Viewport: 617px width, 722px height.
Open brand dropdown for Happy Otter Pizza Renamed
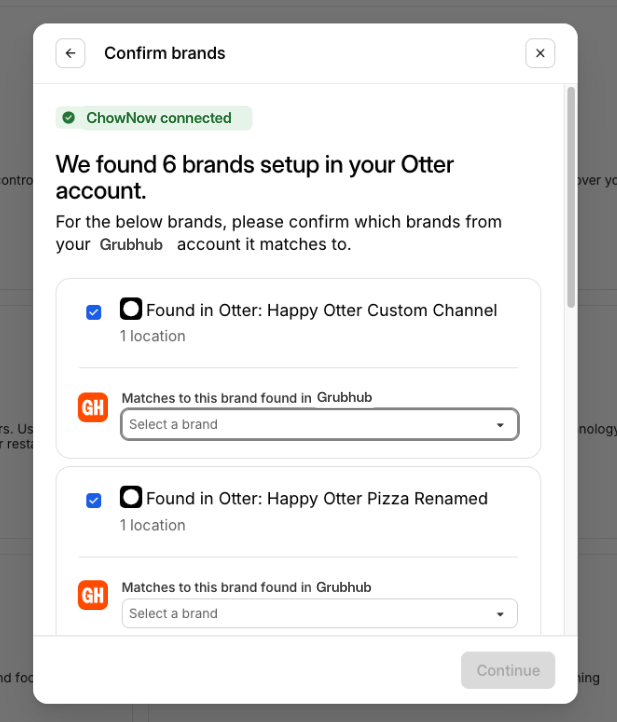click(310, 613)
